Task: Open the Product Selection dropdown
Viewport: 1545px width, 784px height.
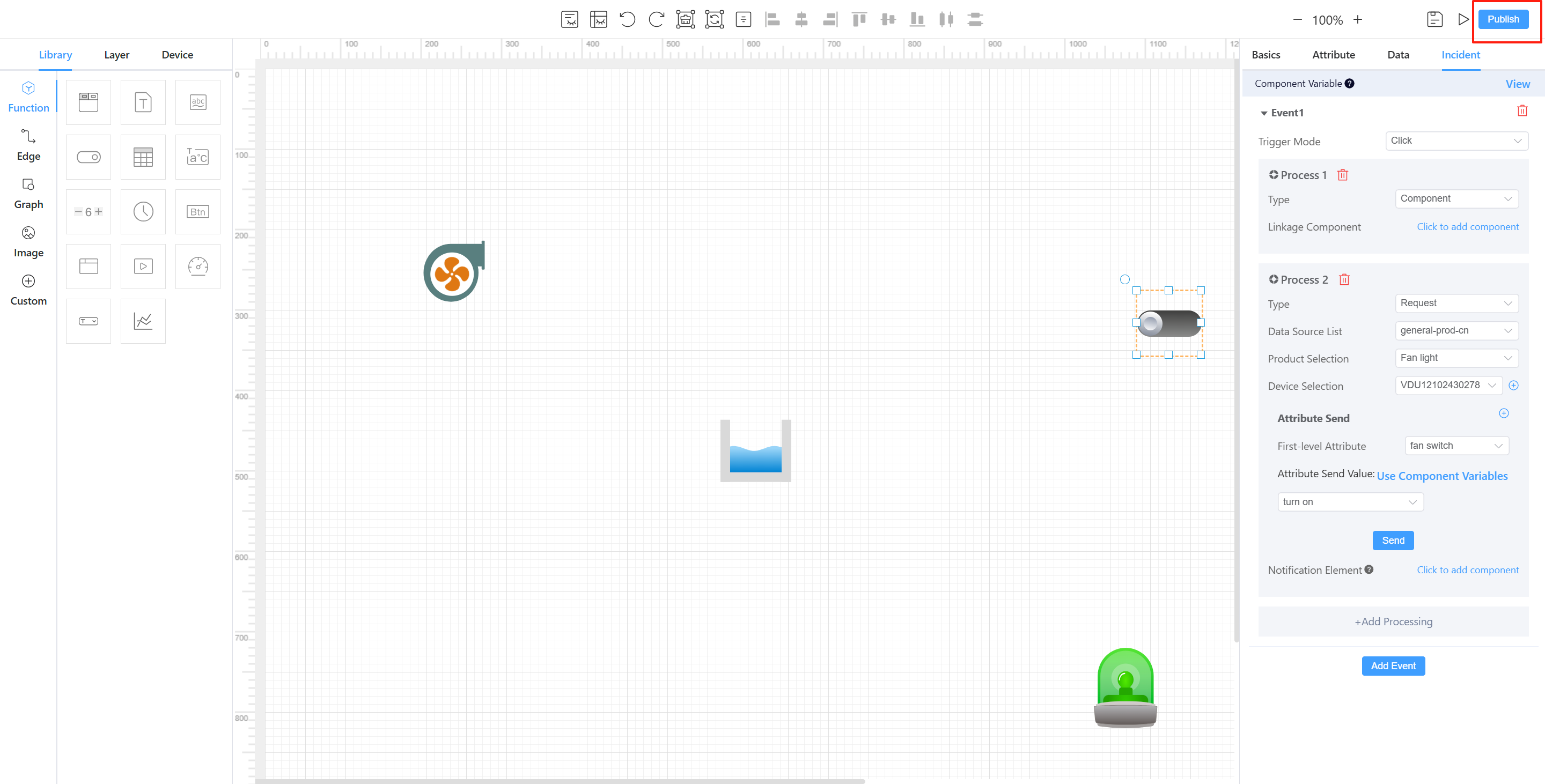Action: [x=1455, y=358]
